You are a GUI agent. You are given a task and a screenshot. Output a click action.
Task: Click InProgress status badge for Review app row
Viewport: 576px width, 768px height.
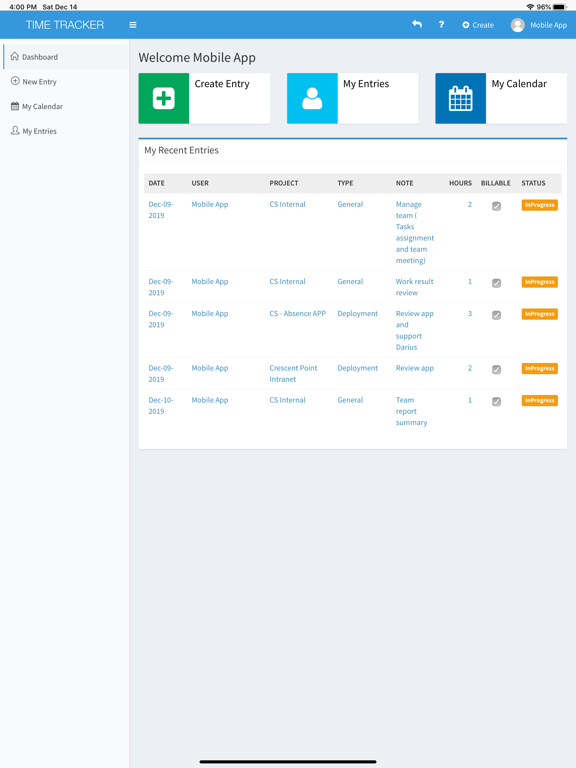pos(539,368)
